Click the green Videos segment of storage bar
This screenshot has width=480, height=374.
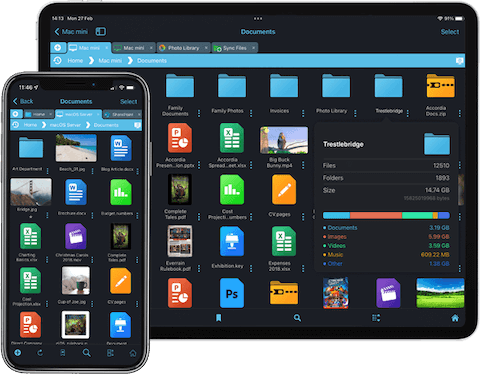[x=417, y=216]
